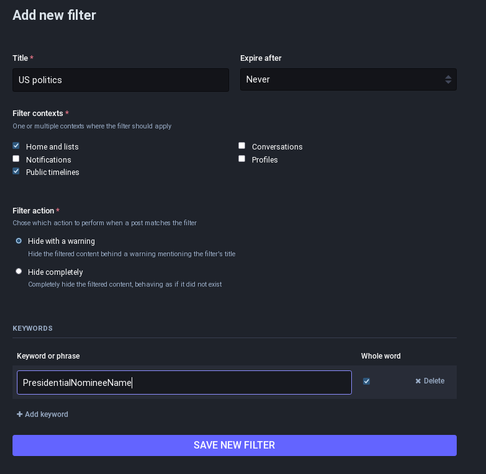Enable the Conversations checkbox

[242, 146]
